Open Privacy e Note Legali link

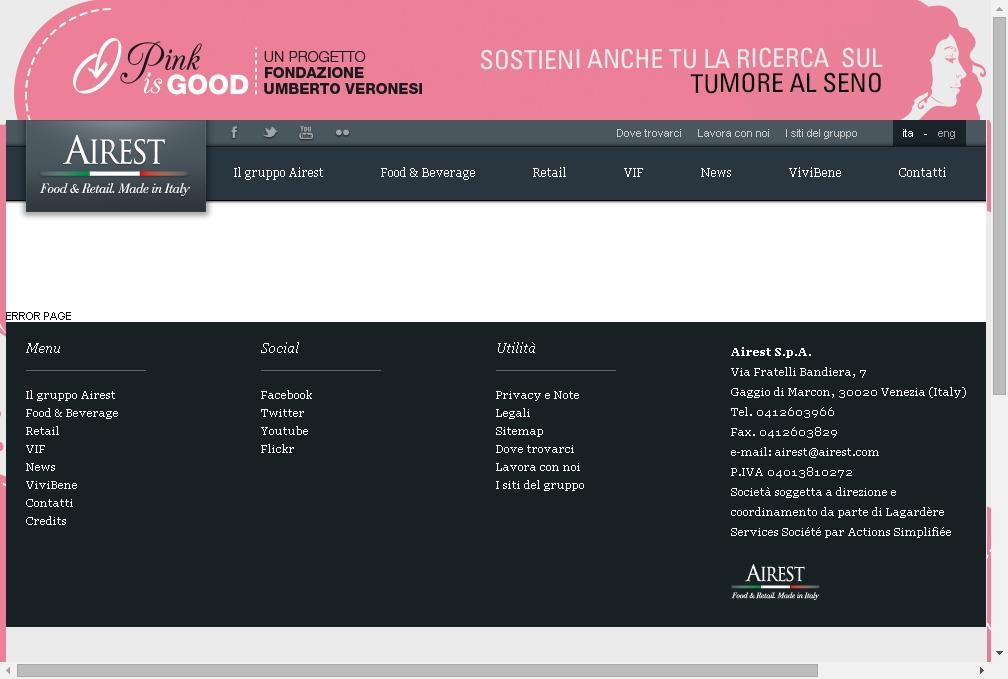point(537,404)
